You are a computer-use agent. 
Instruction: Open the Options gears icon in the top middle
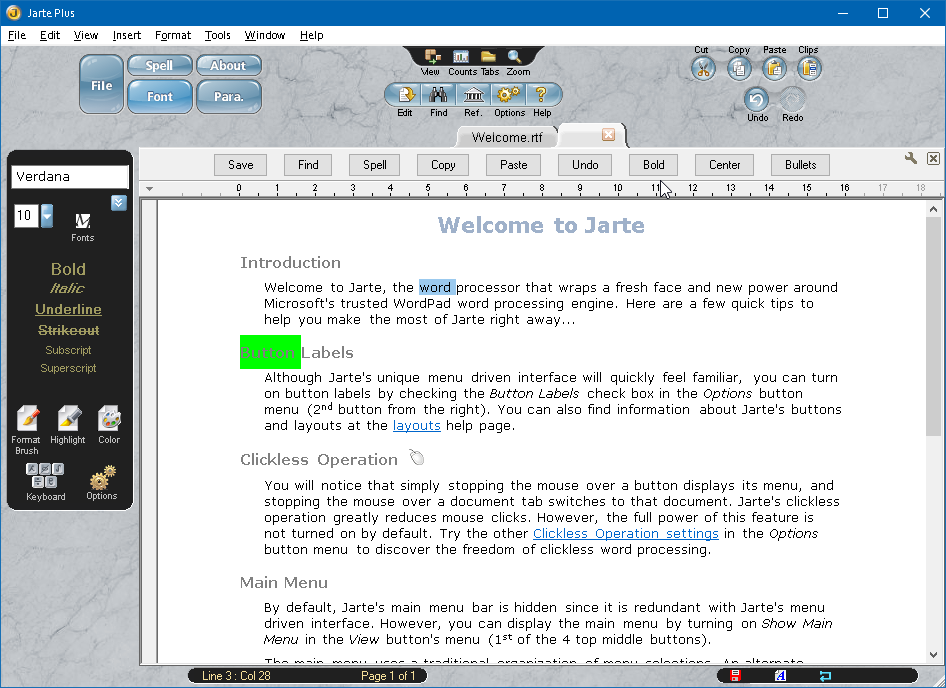(x=507, y=95)
